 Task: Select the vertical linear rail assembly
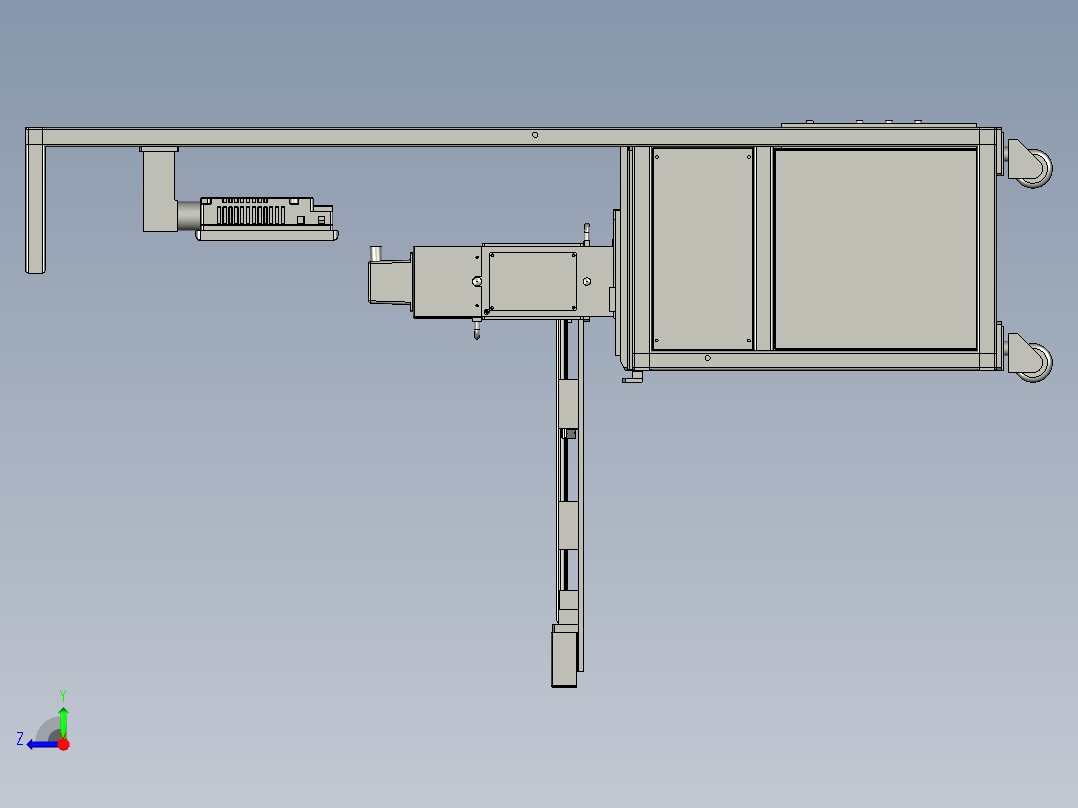coord(570,495)
